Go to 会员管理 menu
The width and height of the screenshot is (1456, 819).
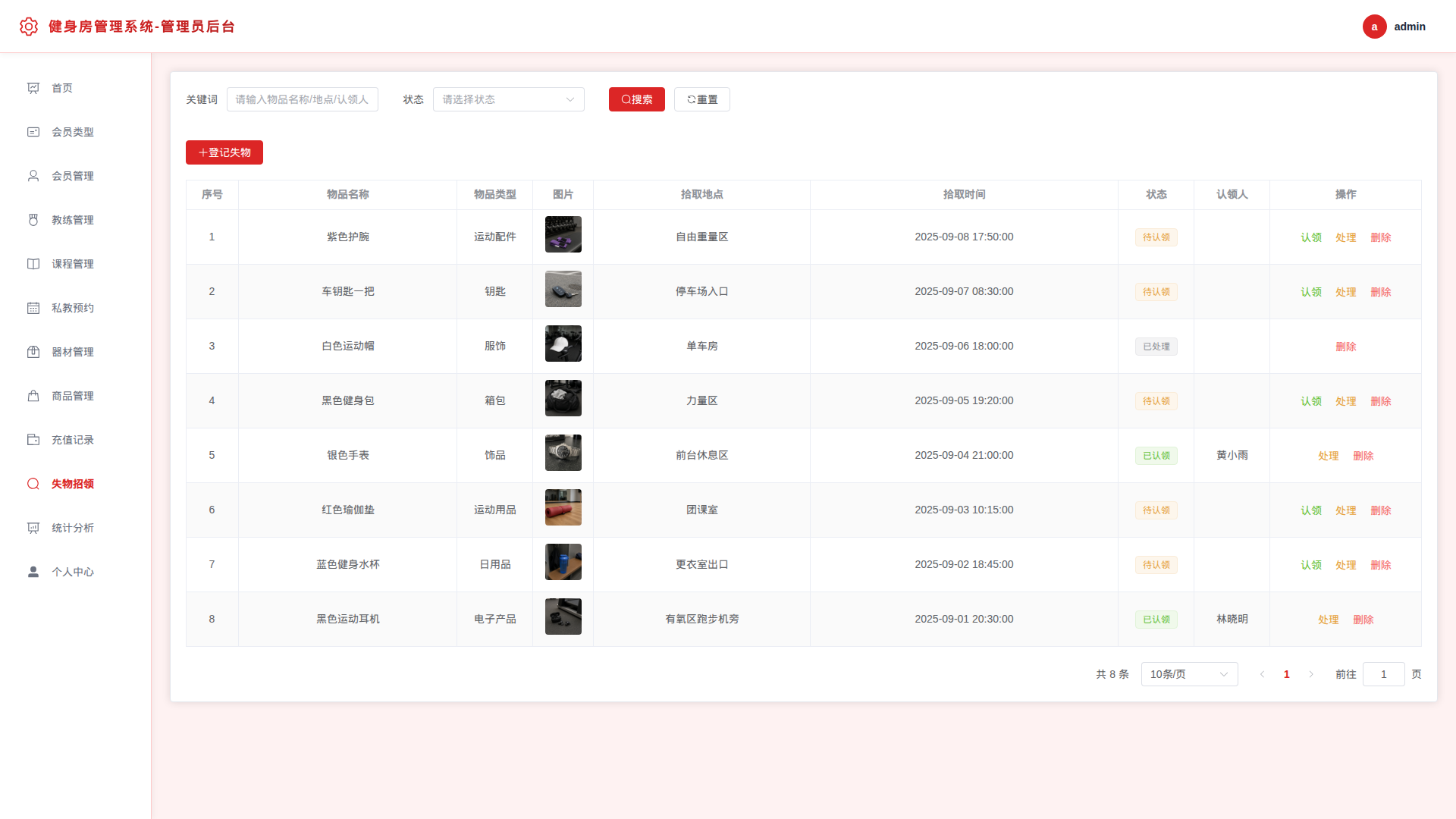(x=75, y=176)
